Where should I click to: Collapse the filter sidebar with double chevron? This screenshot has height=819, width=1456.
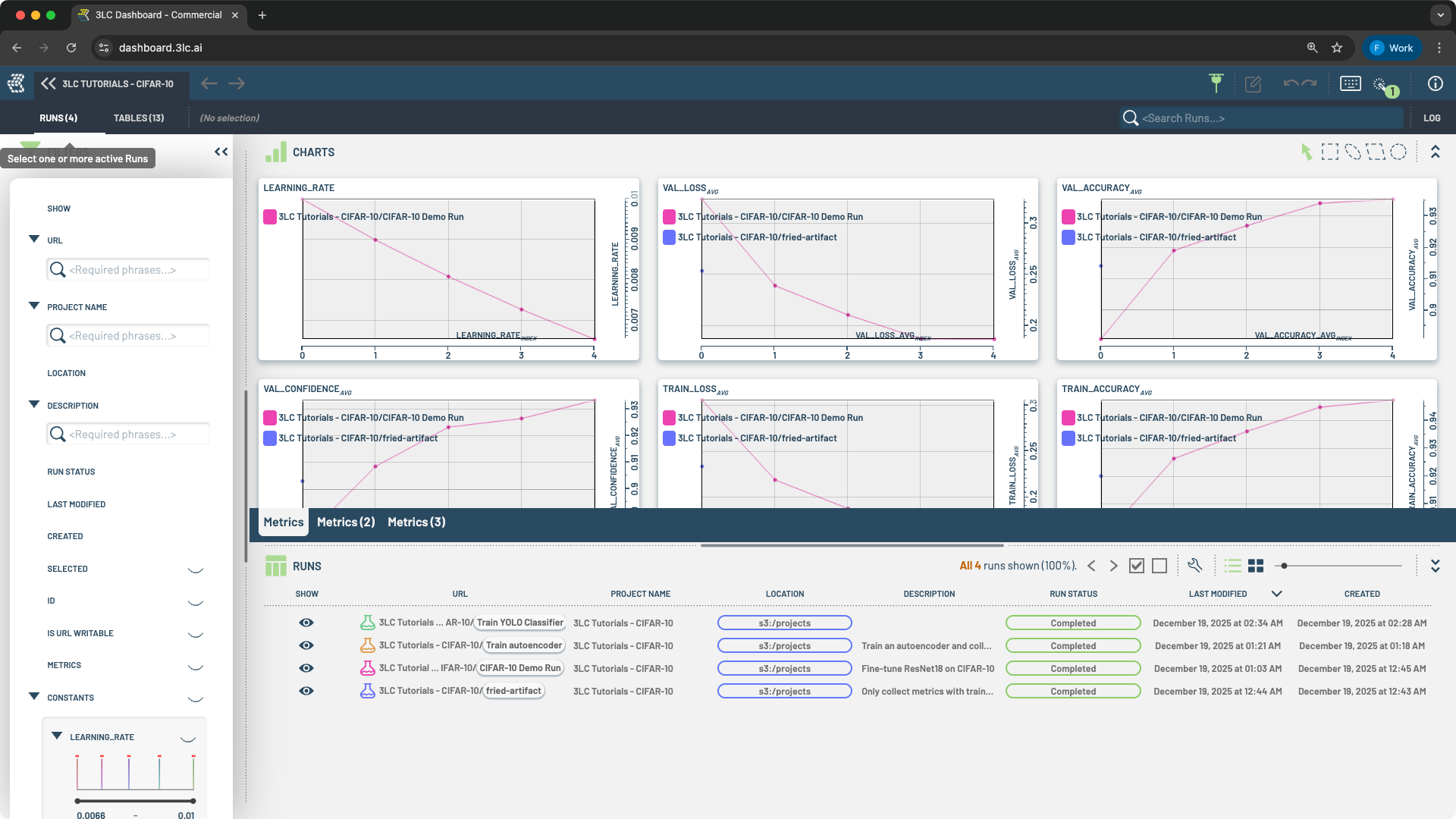221,152
